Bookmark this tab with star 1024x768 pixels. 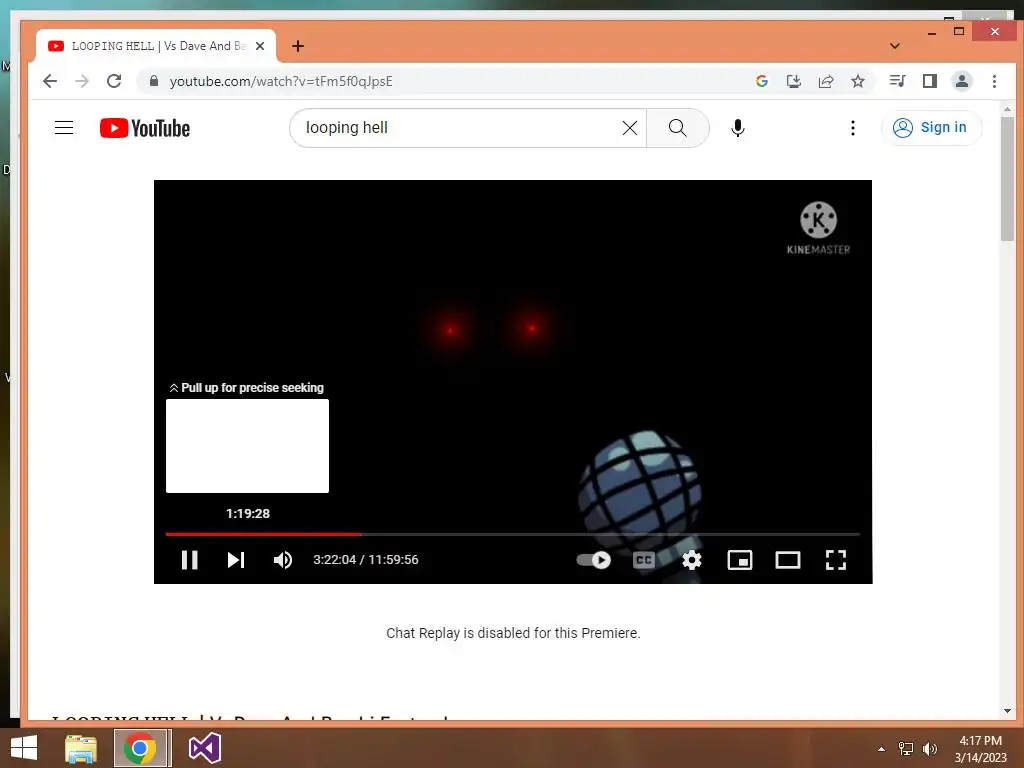858,81
